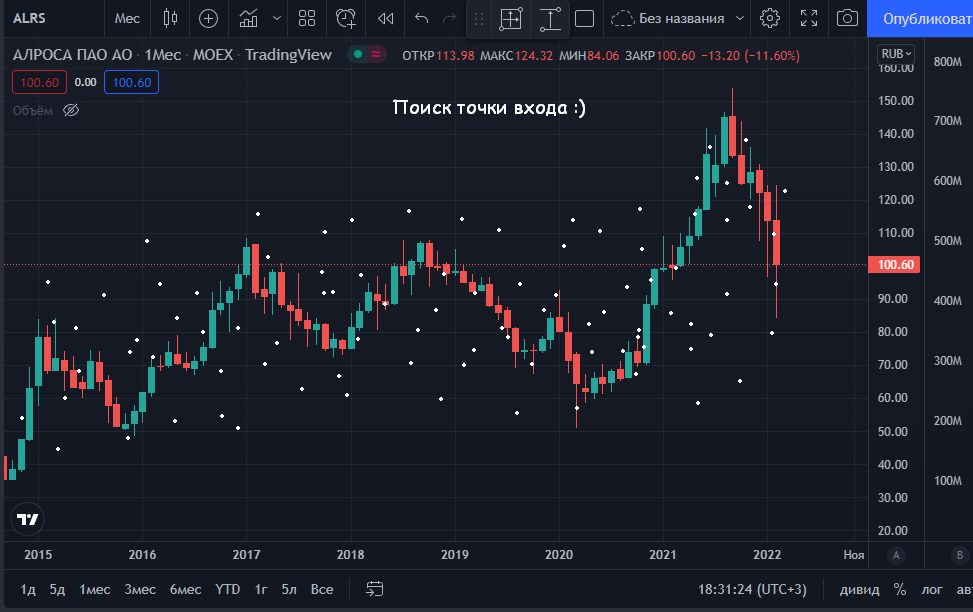The width and height of the screenshot is (973, 612).
Task: Open indicator templates grid
Action: 307,18
